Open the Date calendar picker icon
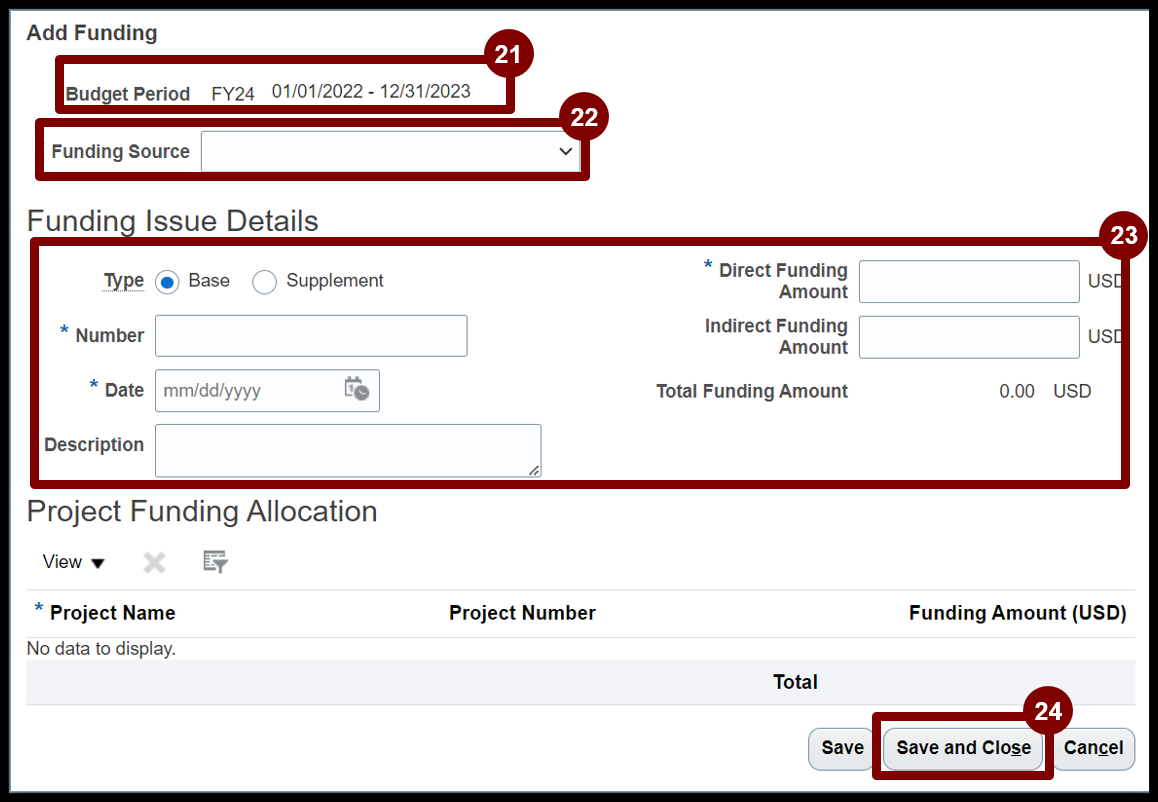 click(x=357, y=389)
